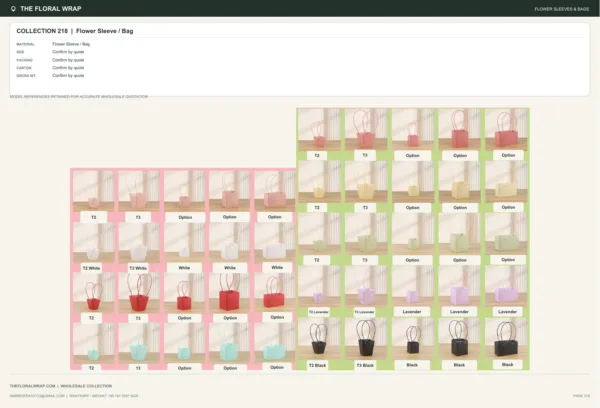This screenshot has height=408, width=600.
Task: Click the gmail email address in the footer
Action: [x=37, y=396]
